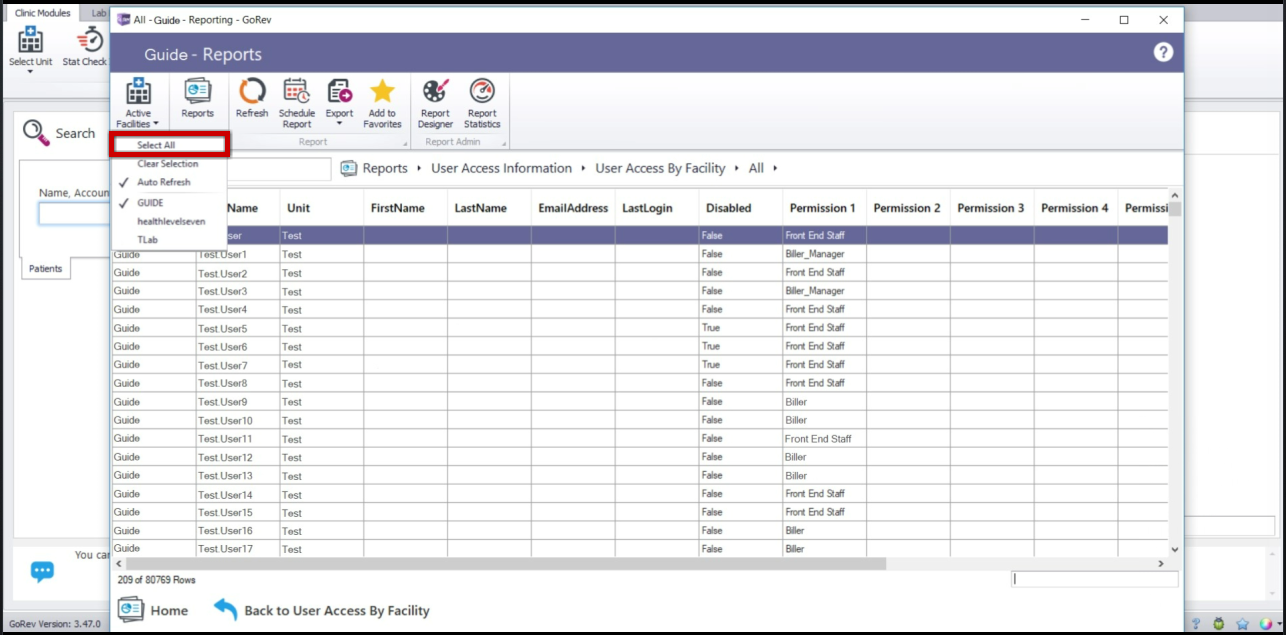Expand the arrow after the Reports breadcrumb
Viewport: 1286px width, 635px height.
419,168
